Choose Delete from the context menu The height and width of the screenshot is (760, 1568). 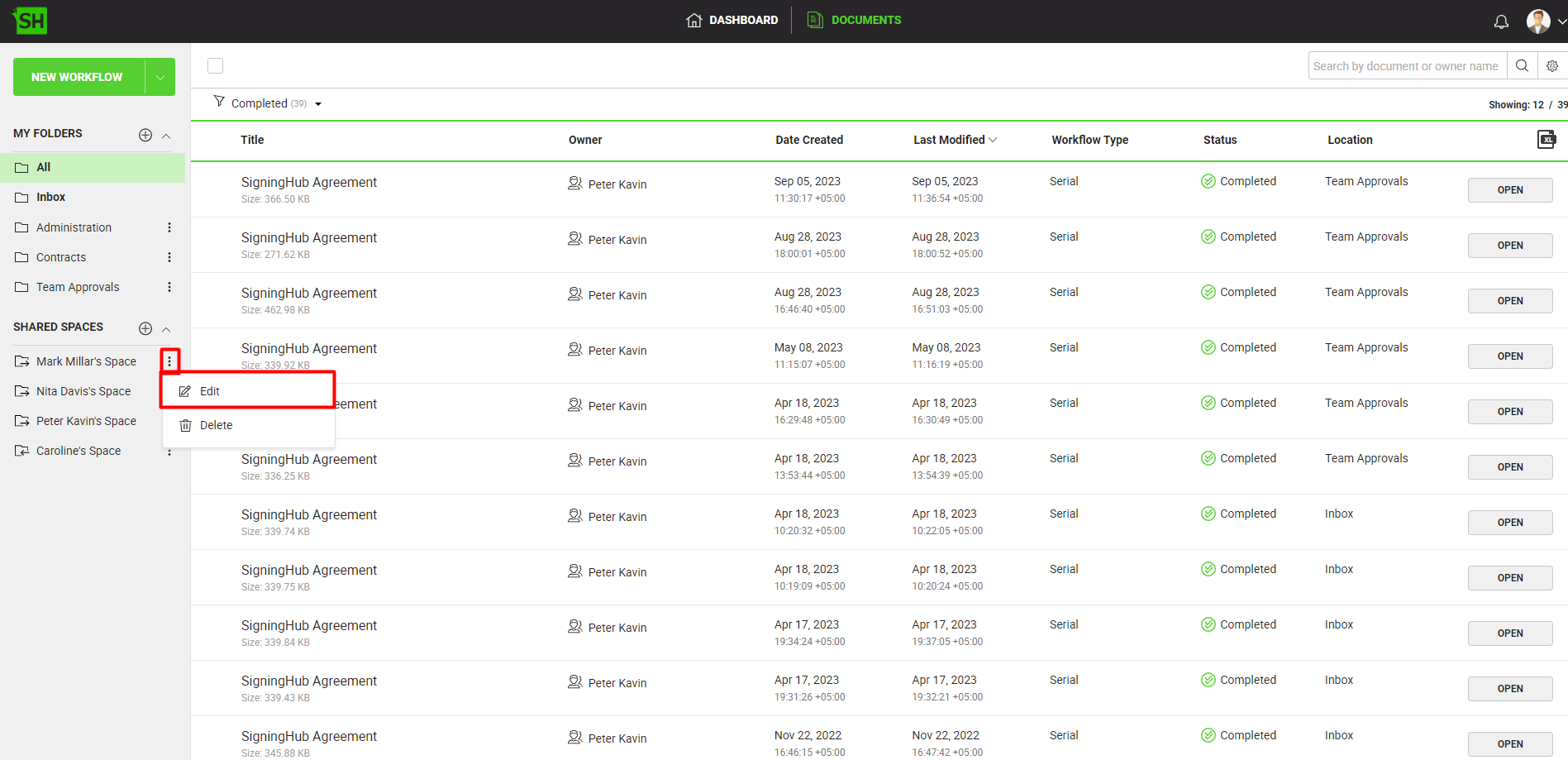[216, 425]
